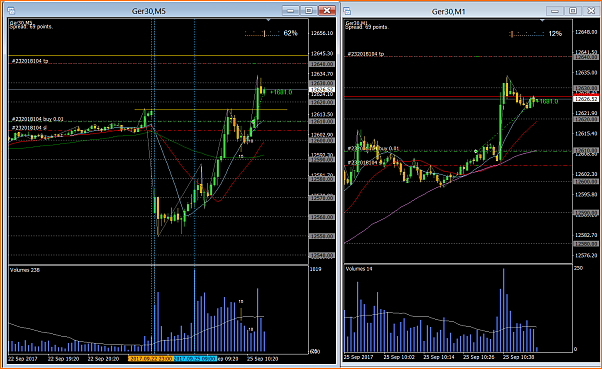Click the Volumes 236 label in M5
The height and width of the screenshot is (369, 602).
coord(25,270)
